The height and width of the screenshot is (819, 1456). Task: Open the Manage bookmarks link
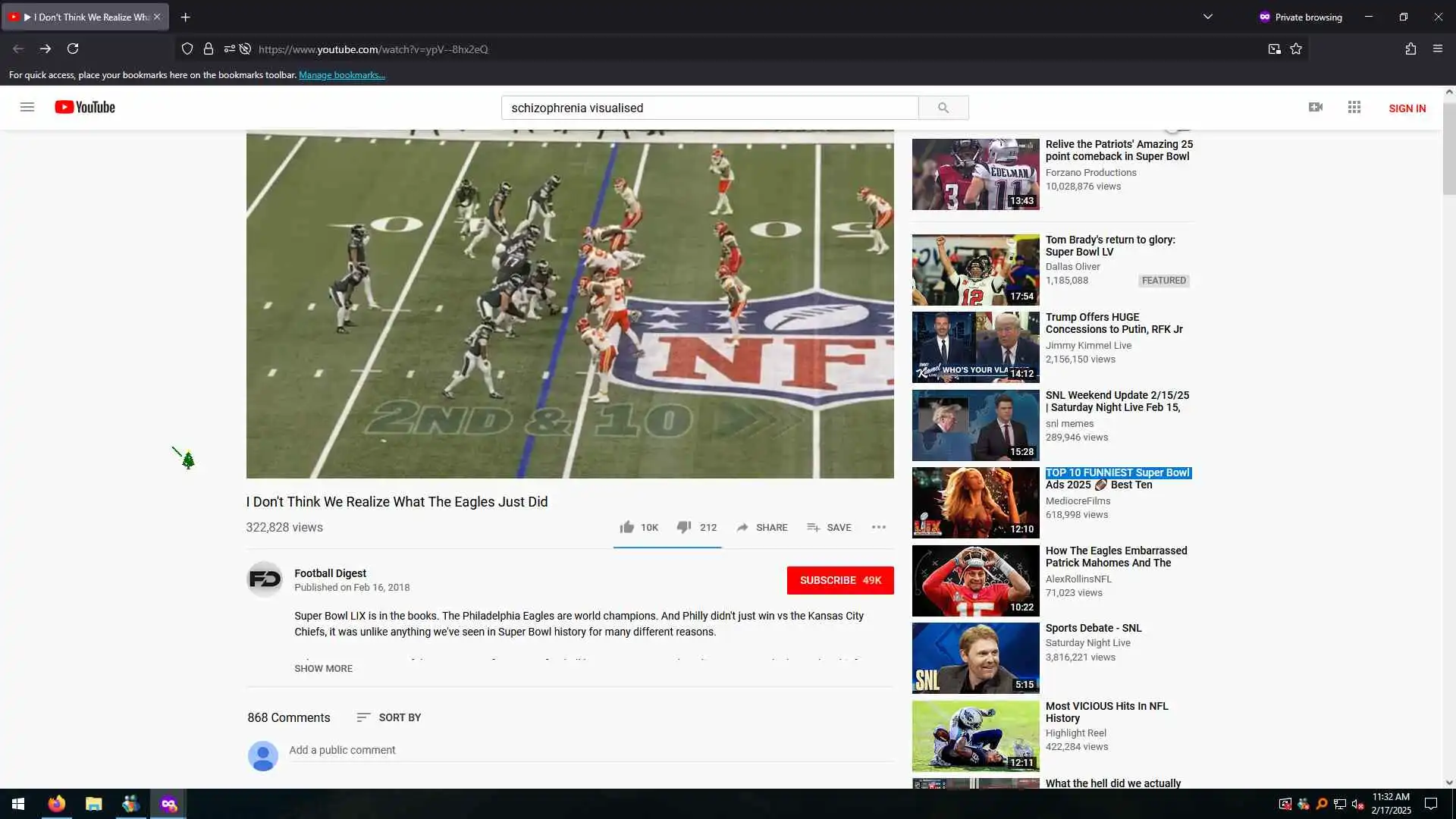[x=342, y=75]
